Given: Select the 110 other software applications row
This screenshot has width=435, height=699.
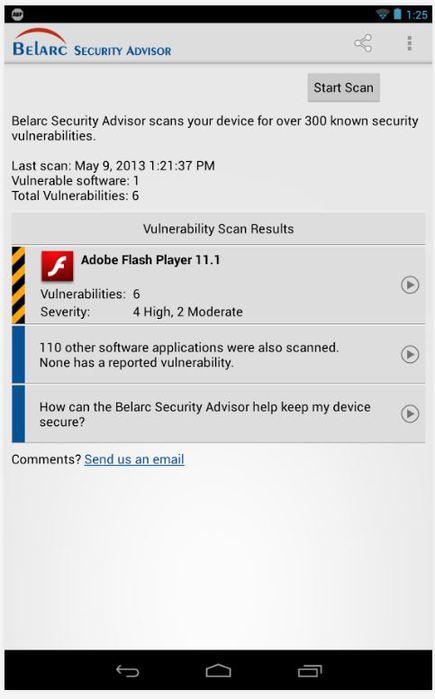Looking at the screenshot, I should (218, 354).
